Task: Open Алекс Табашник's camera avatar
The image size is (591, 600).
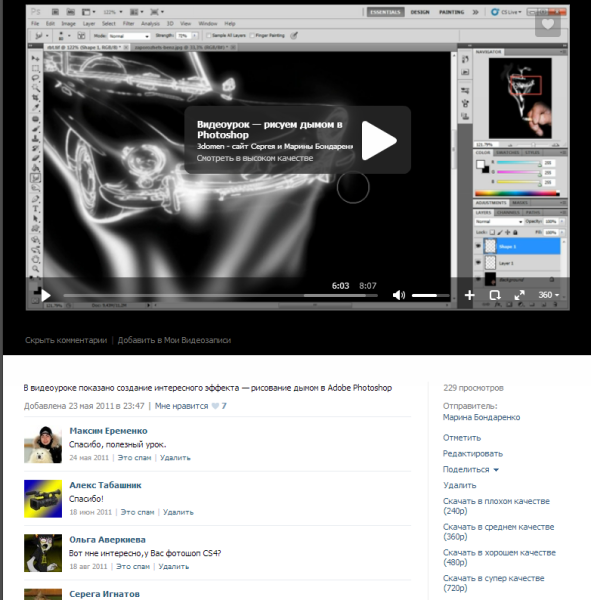Action: 43,499
